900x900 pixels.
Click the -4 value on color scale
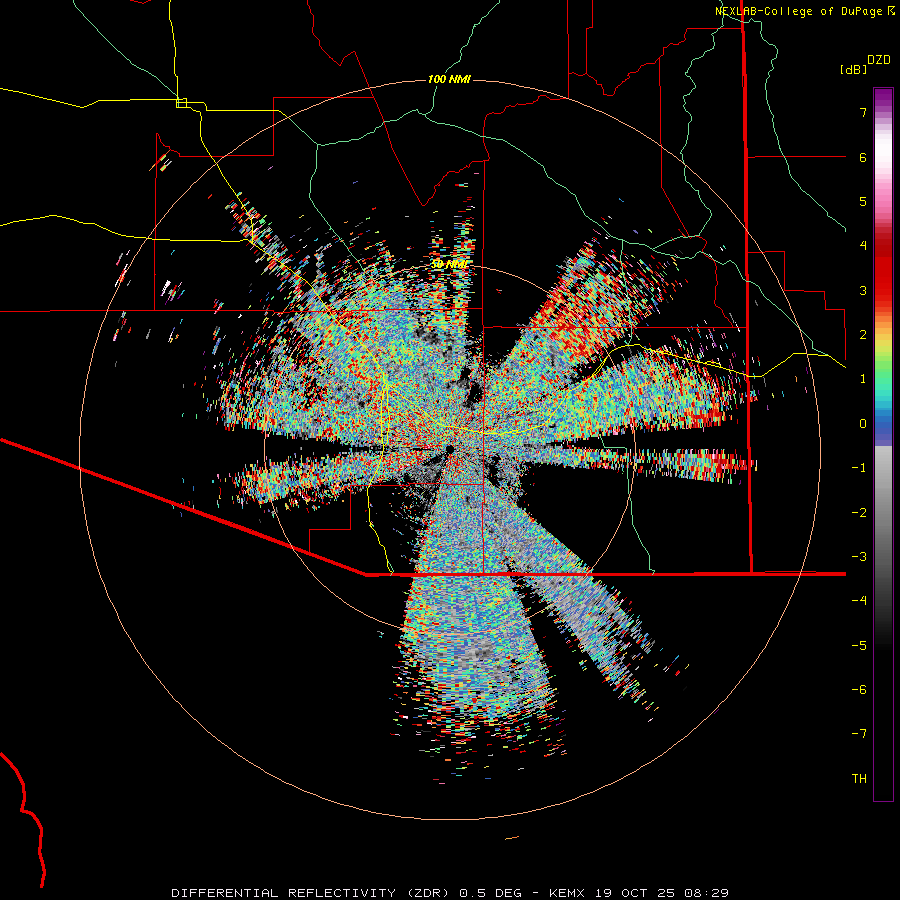click(859, 601)
